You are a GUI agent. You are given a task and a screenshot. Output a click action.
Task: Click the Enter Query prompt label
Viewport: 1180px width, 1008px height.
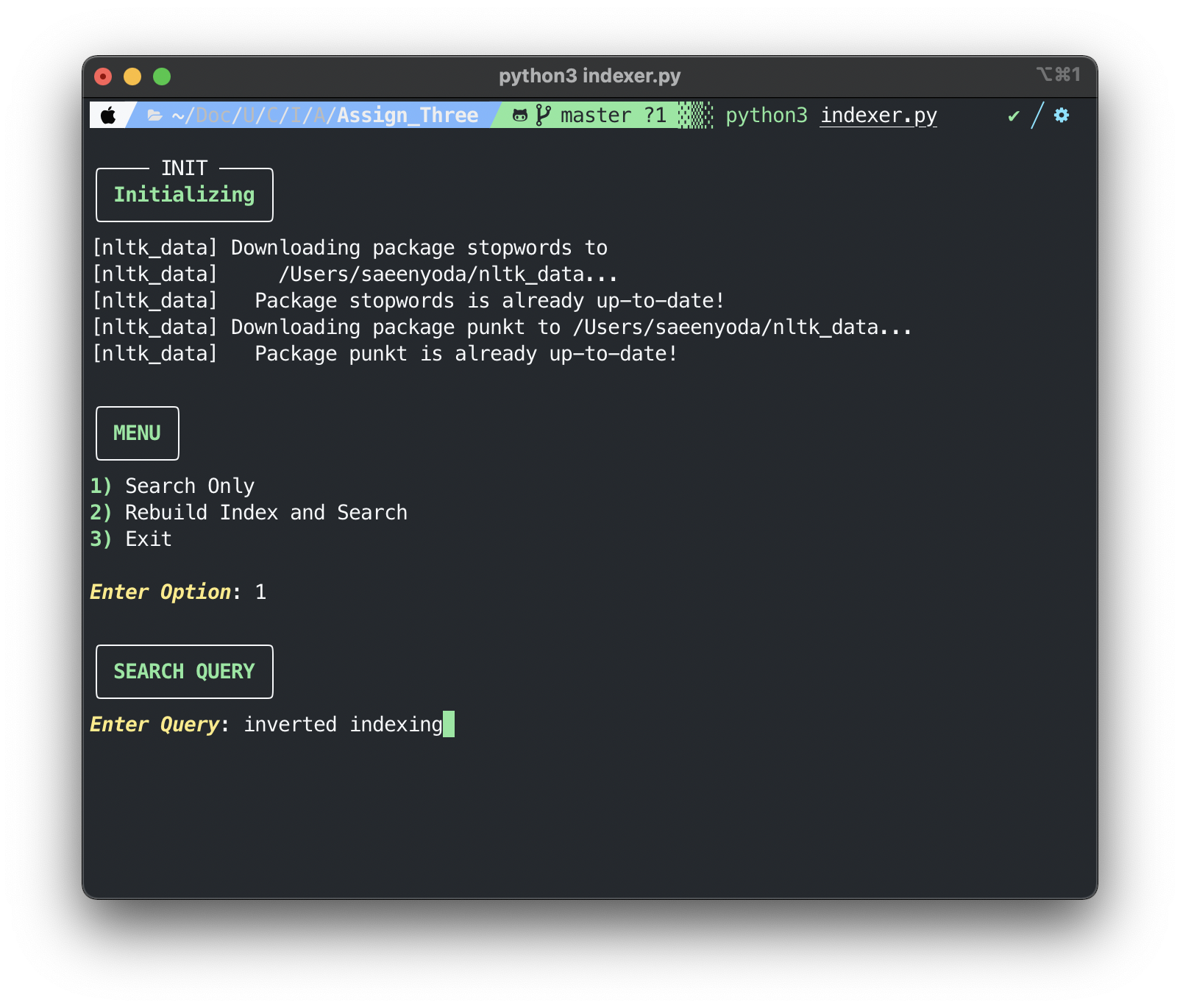(154, 725)
